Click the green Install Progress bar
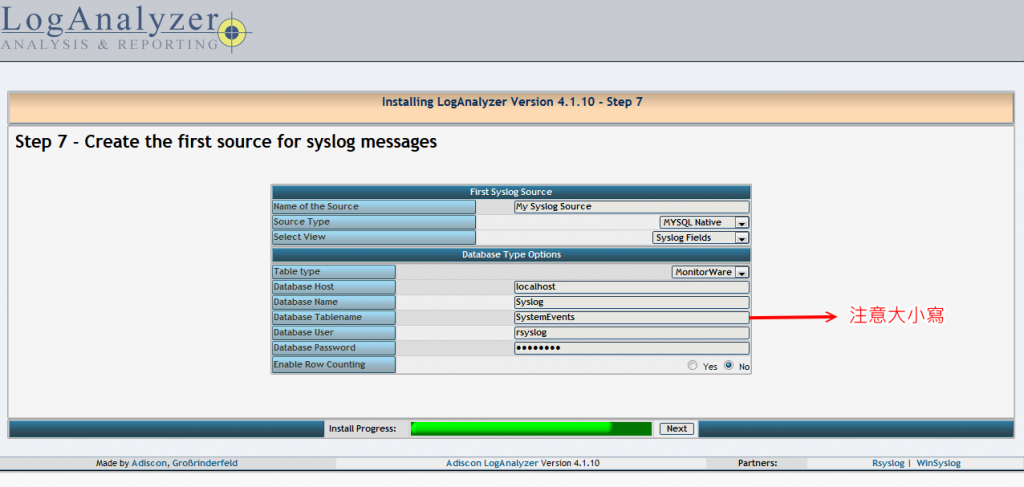Image resolution: width=1024 pixels, height=487 pixels. click(531, 429)
